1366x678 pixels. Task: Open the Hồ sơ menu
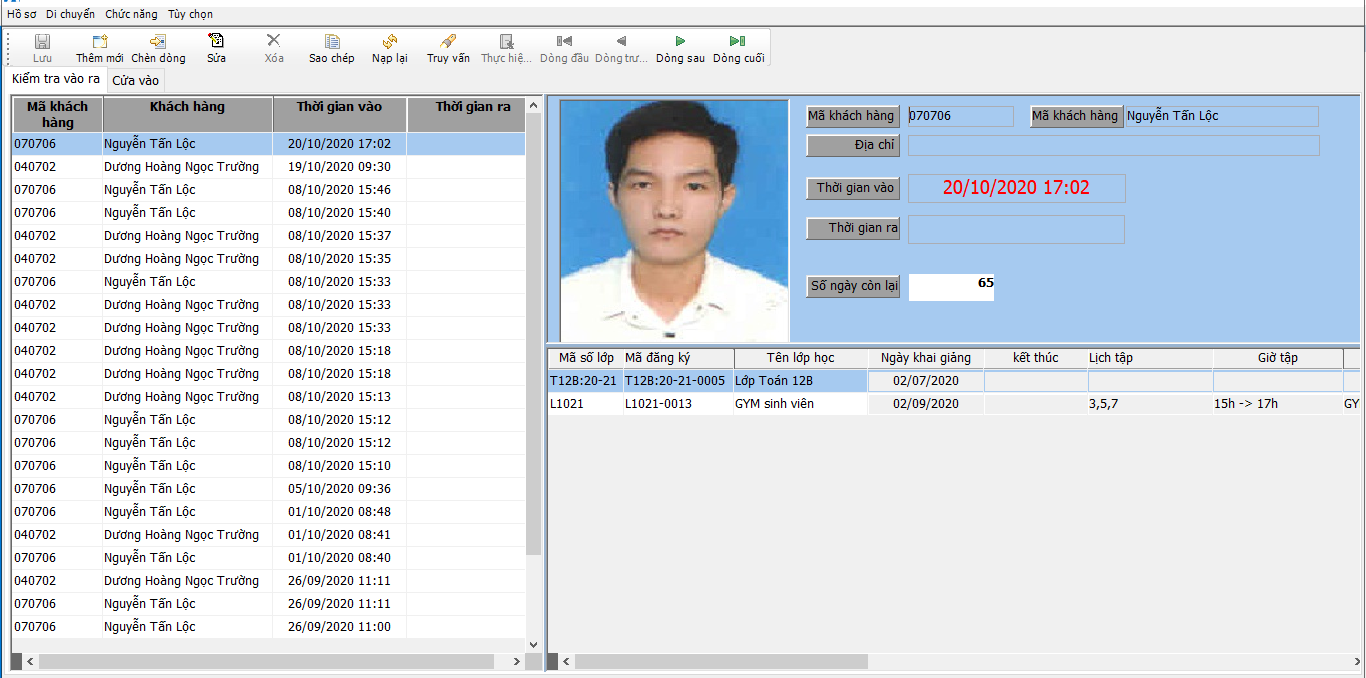pos(22,14)
